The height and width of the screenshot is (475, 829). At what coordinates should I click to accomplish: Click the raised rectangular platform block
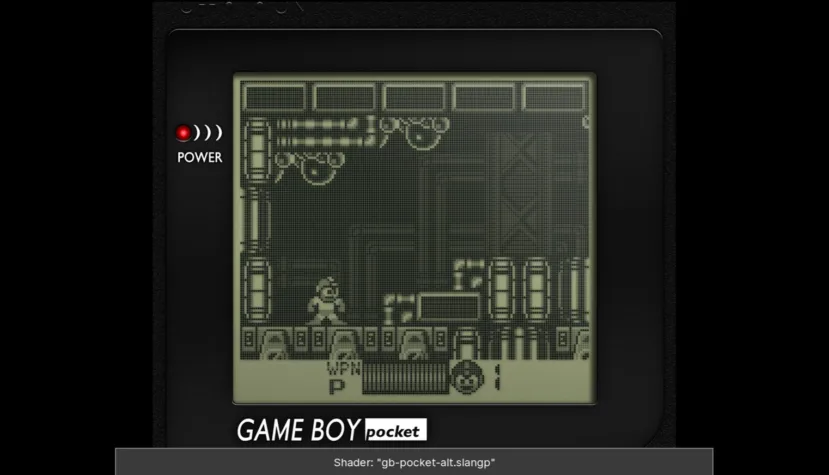coord(448,307)
